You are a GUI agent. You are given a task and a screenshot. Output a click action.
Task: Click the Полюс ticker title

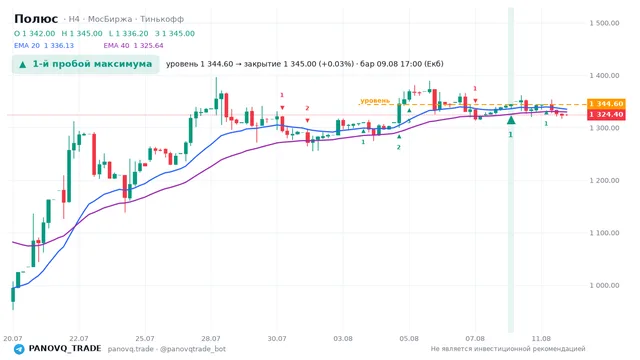36,19
